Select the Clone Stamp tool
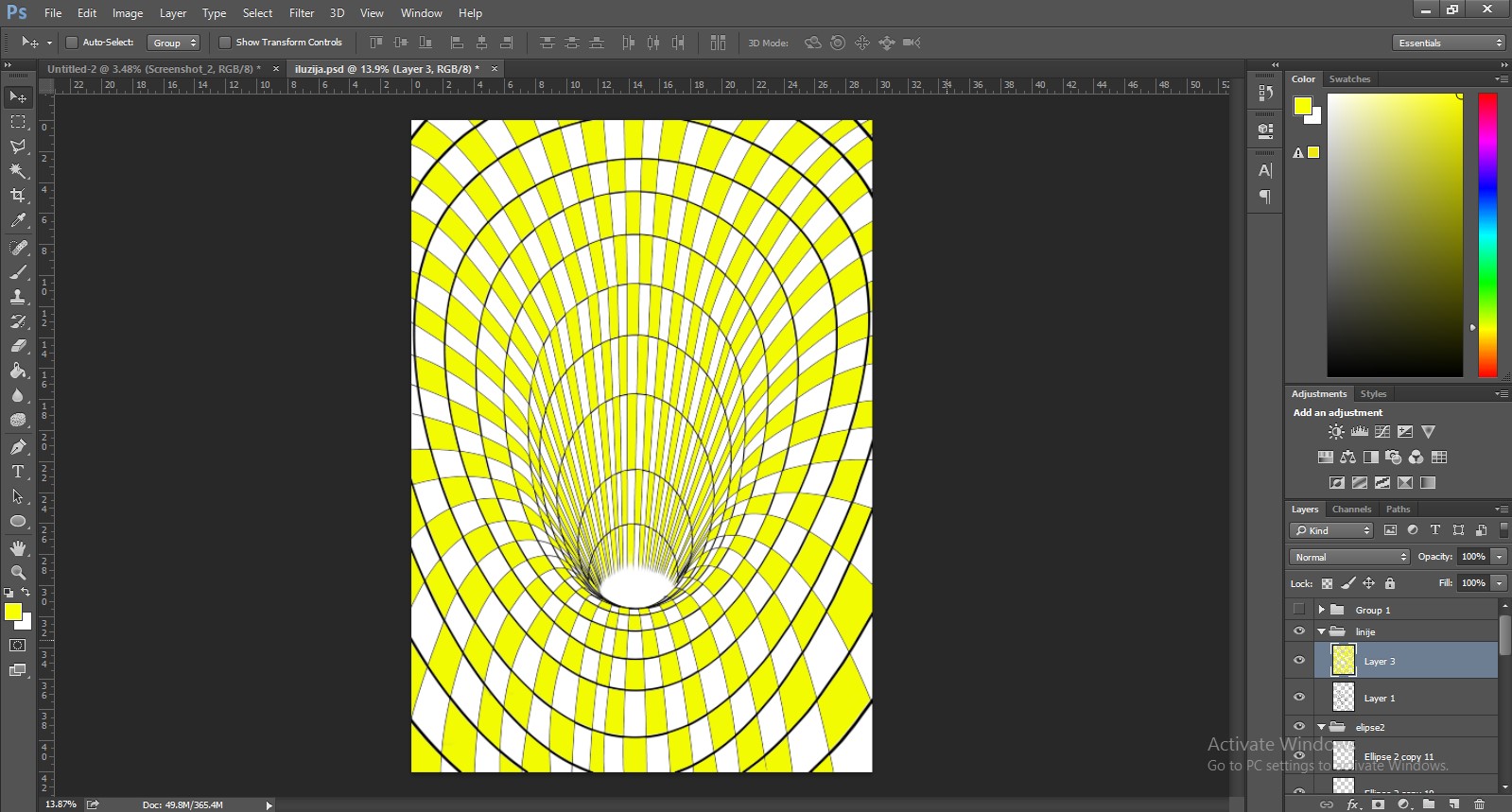The width and height of the screenshot is (1512, 812). pos(18,297)
